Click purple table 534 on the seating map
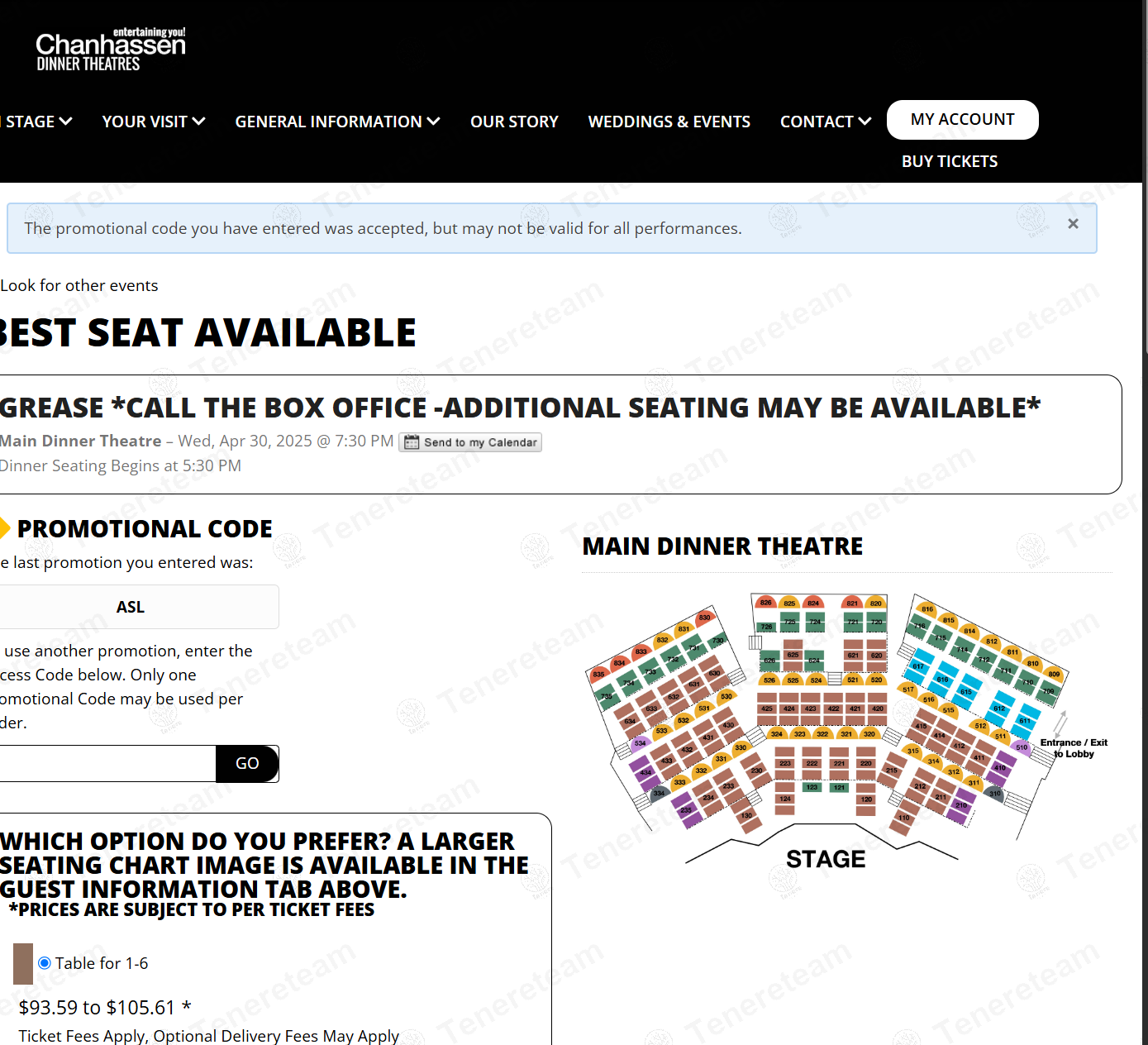 (640, 743)
